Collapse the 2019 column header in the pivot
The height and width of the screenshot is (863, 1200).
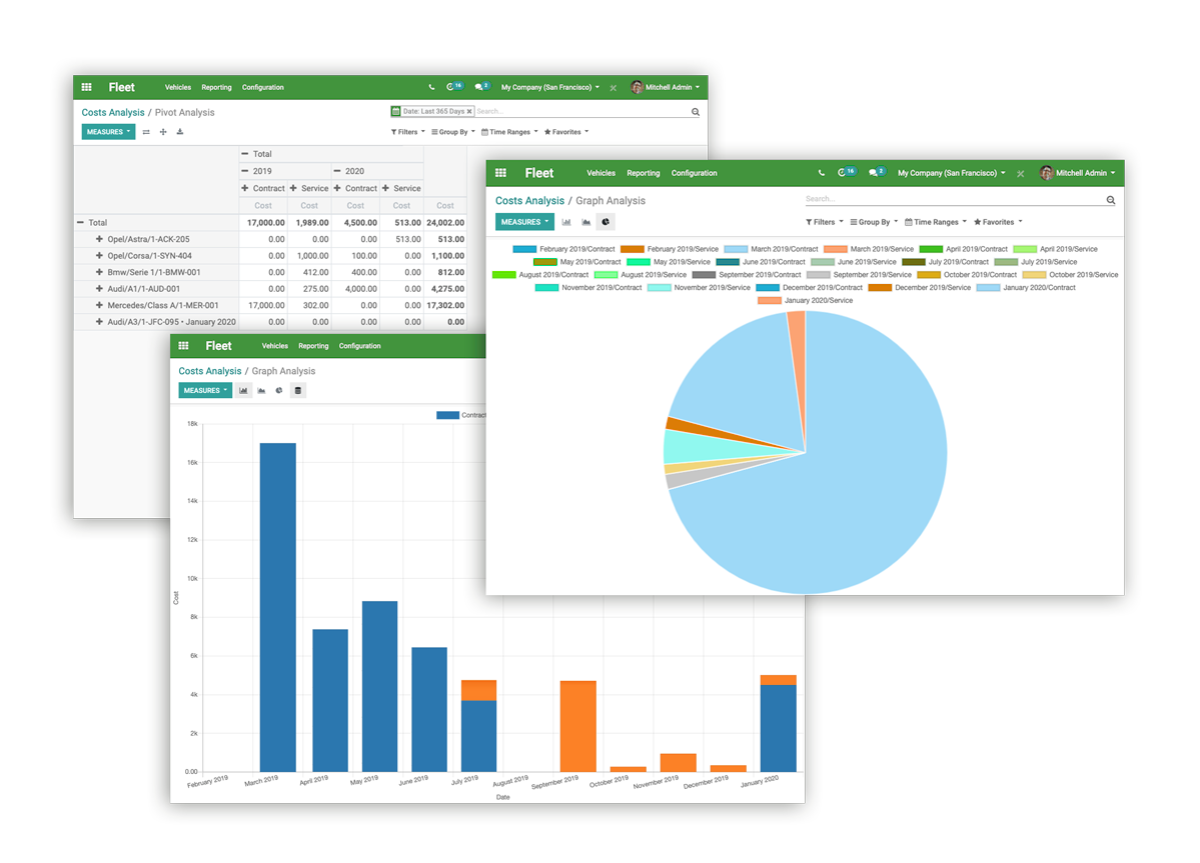[x=246, y=171]
